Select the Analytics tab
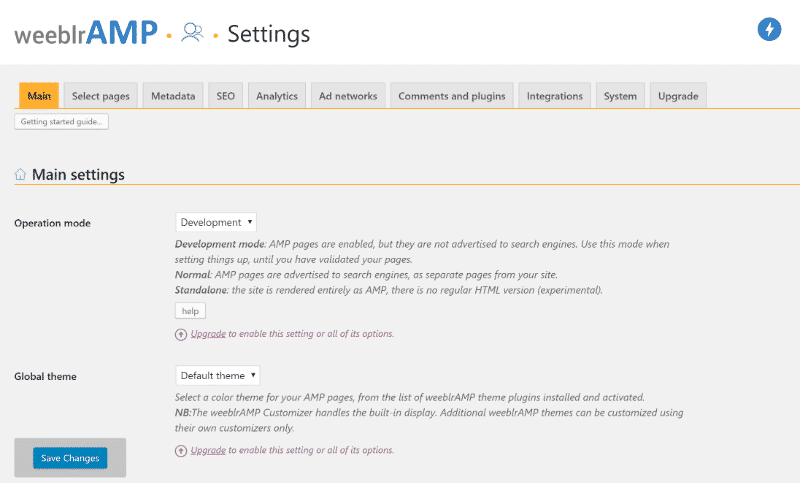The width and height of the screenshot is (800, 483). (277, 96)
